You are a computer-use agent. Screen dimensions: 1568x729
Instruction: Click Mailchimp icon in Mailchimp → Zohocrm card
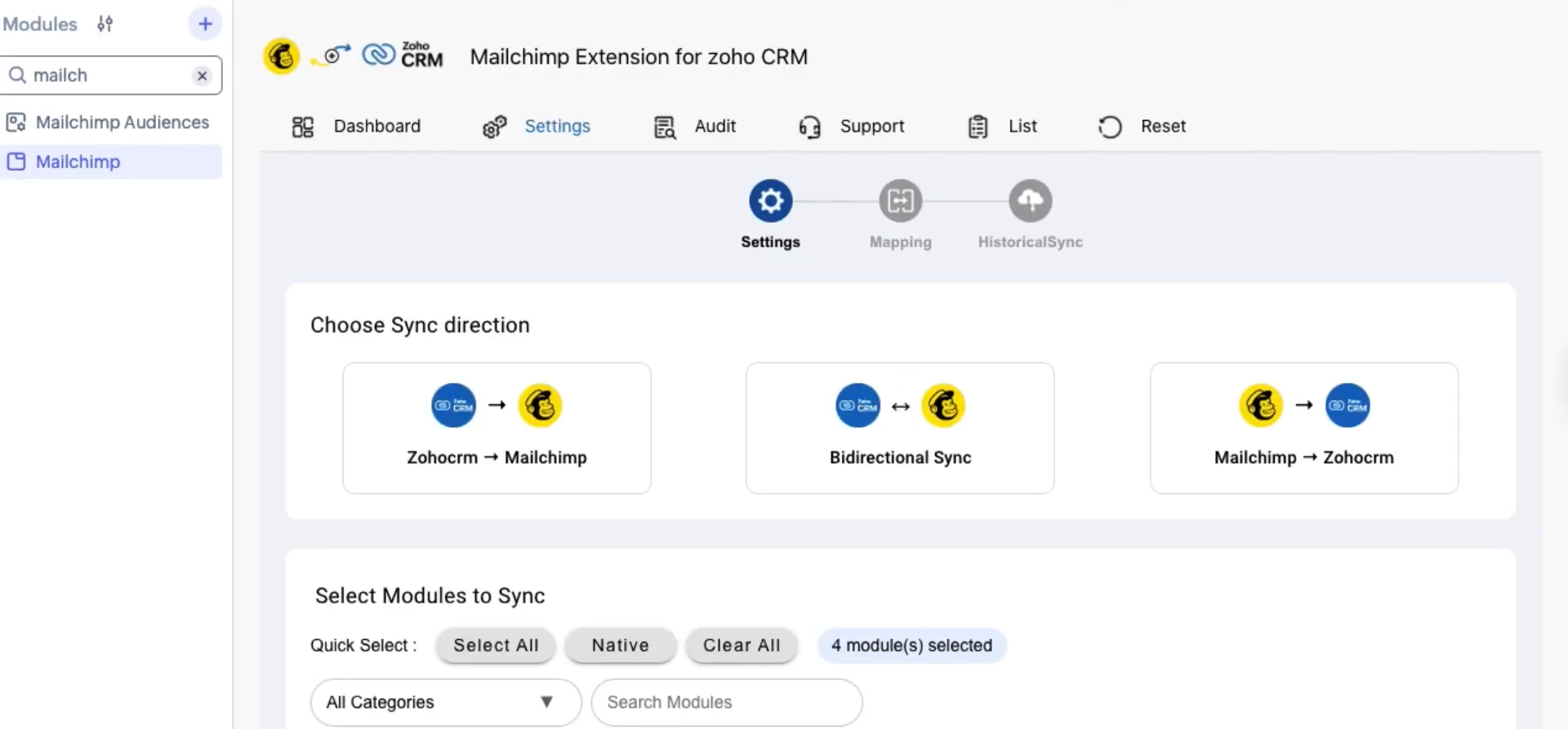pos(1261,406)
